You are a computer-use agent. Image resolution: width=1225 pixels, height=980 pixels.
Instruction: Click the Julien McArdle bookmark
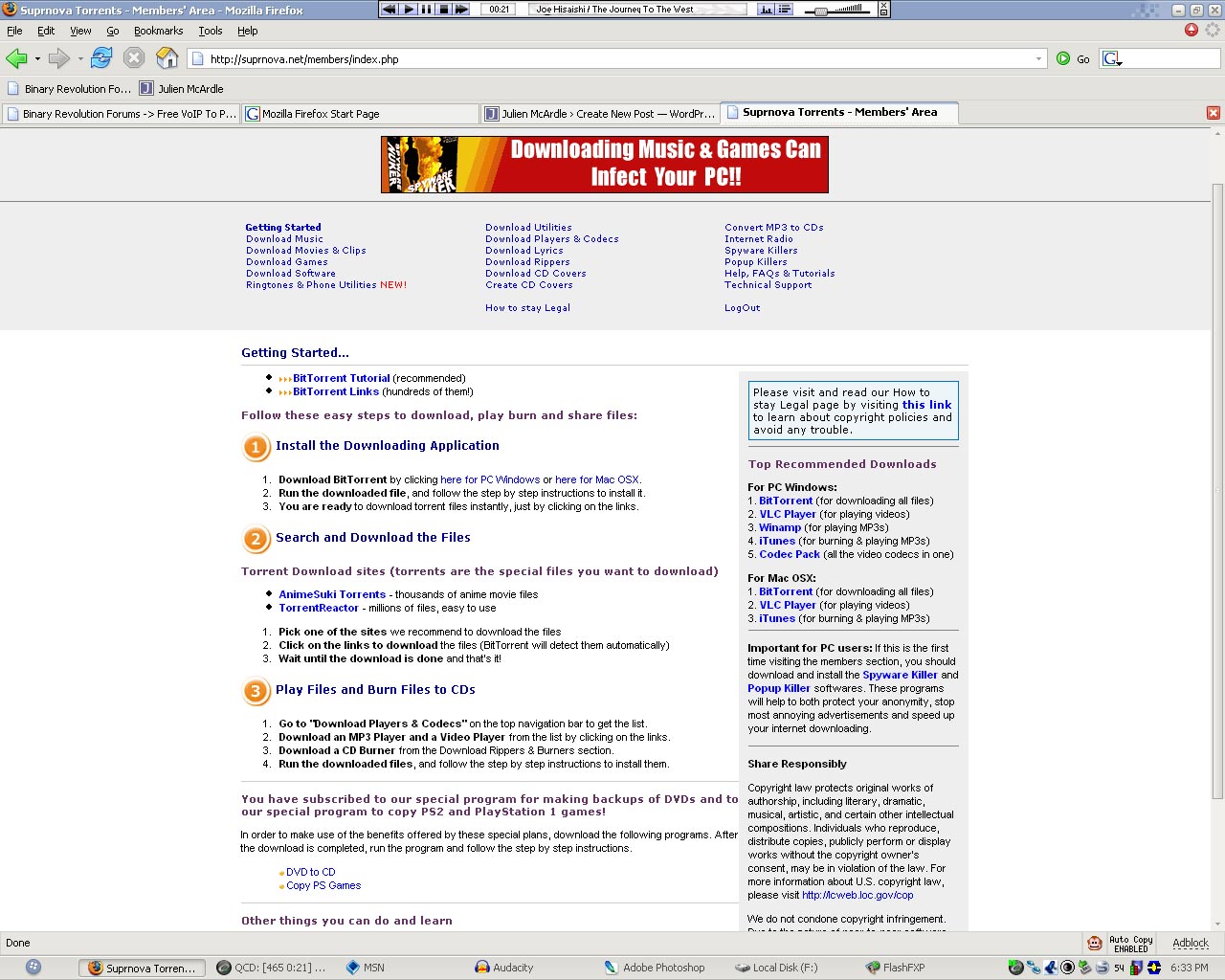[x=181, y=89]
